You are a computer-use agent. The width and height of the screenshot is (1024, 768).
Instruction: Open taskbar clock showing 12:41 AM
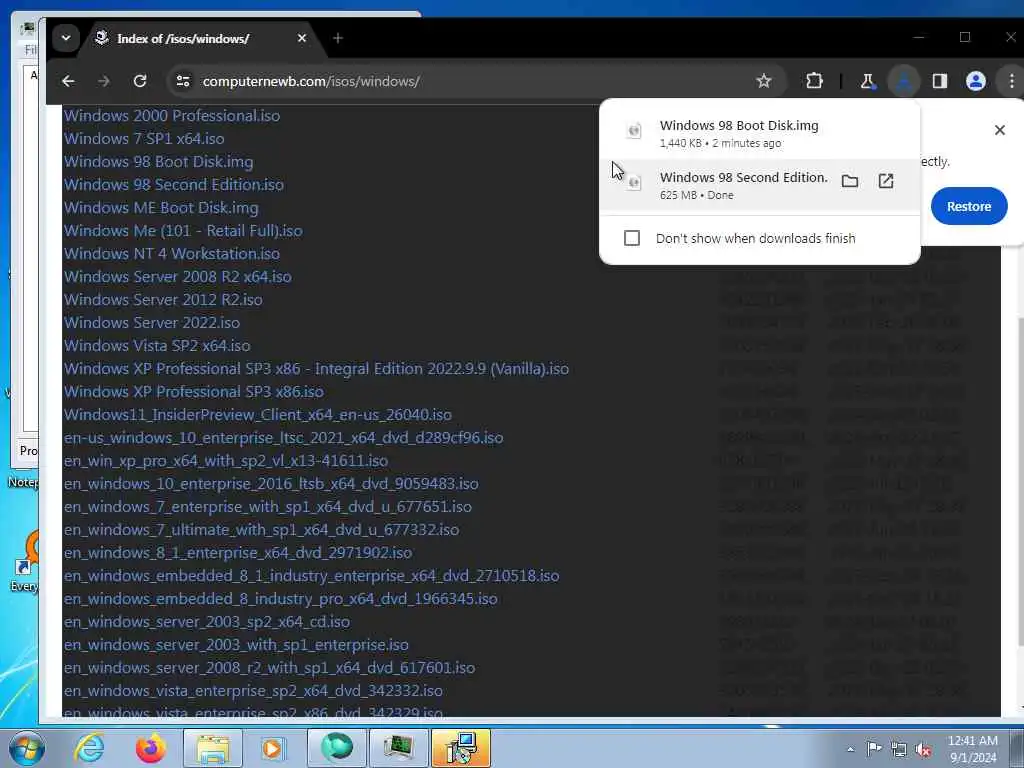tap(973, 749)
